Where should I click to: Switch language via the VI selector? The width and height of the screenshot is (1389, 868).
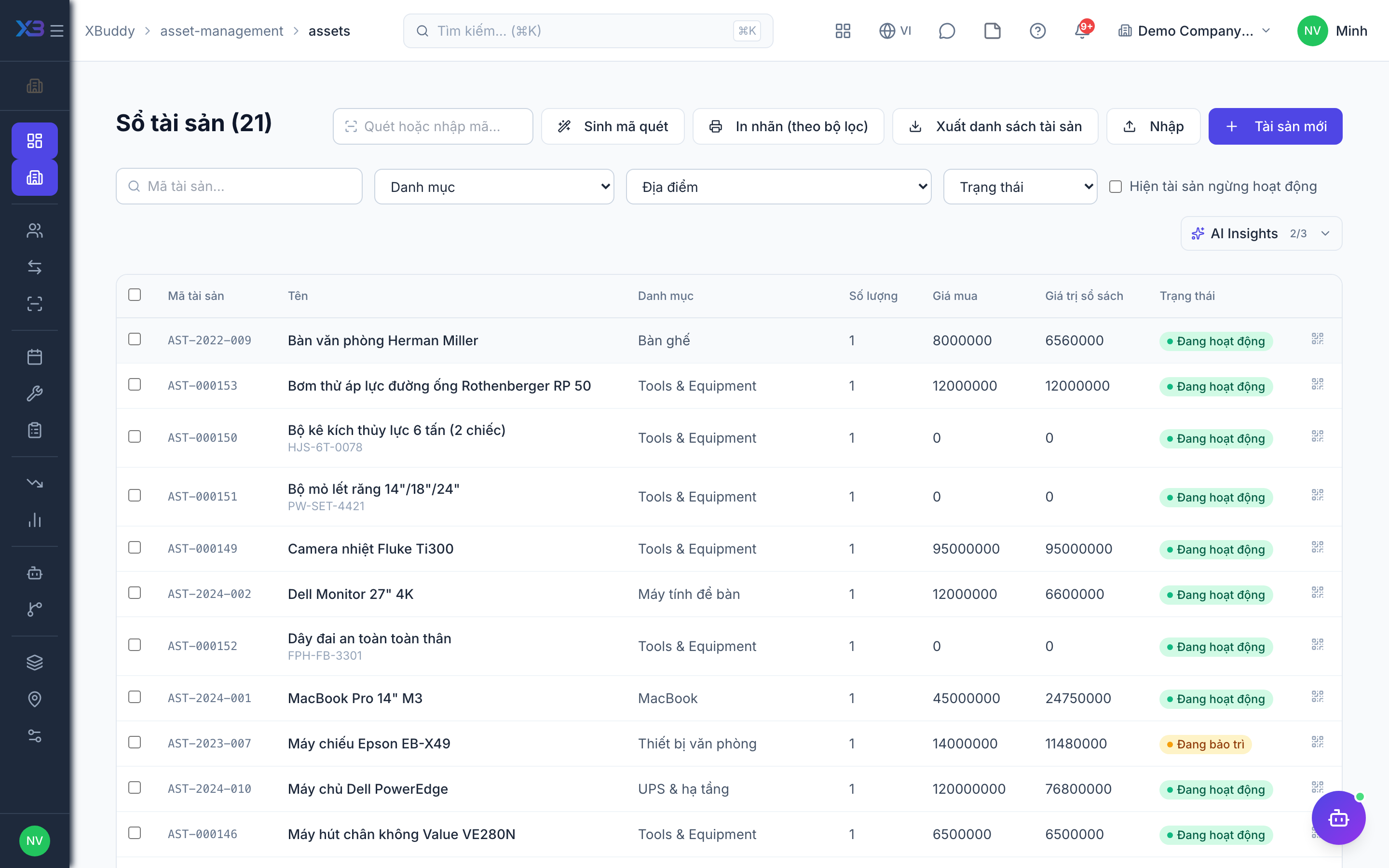coord(896,31)
